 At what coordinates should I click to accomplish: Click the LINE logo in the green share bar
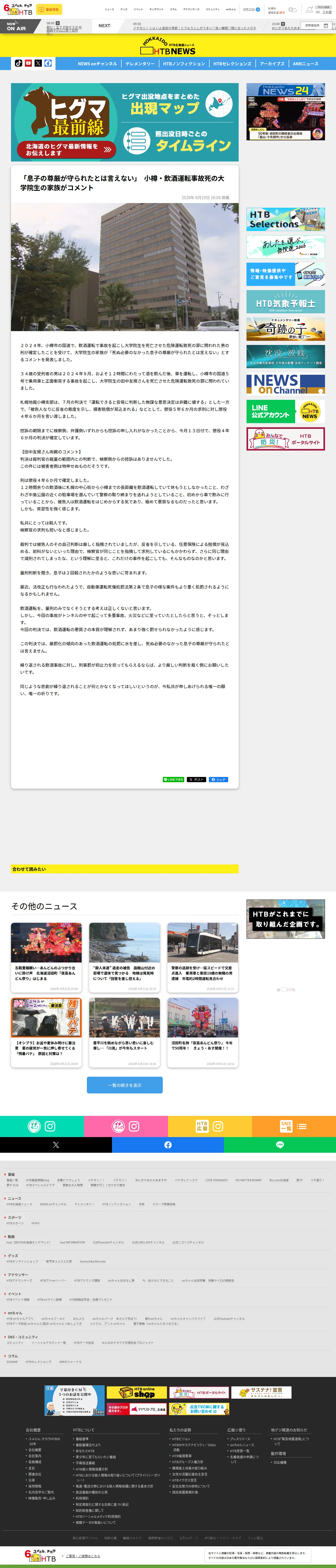pos(280,1145)
